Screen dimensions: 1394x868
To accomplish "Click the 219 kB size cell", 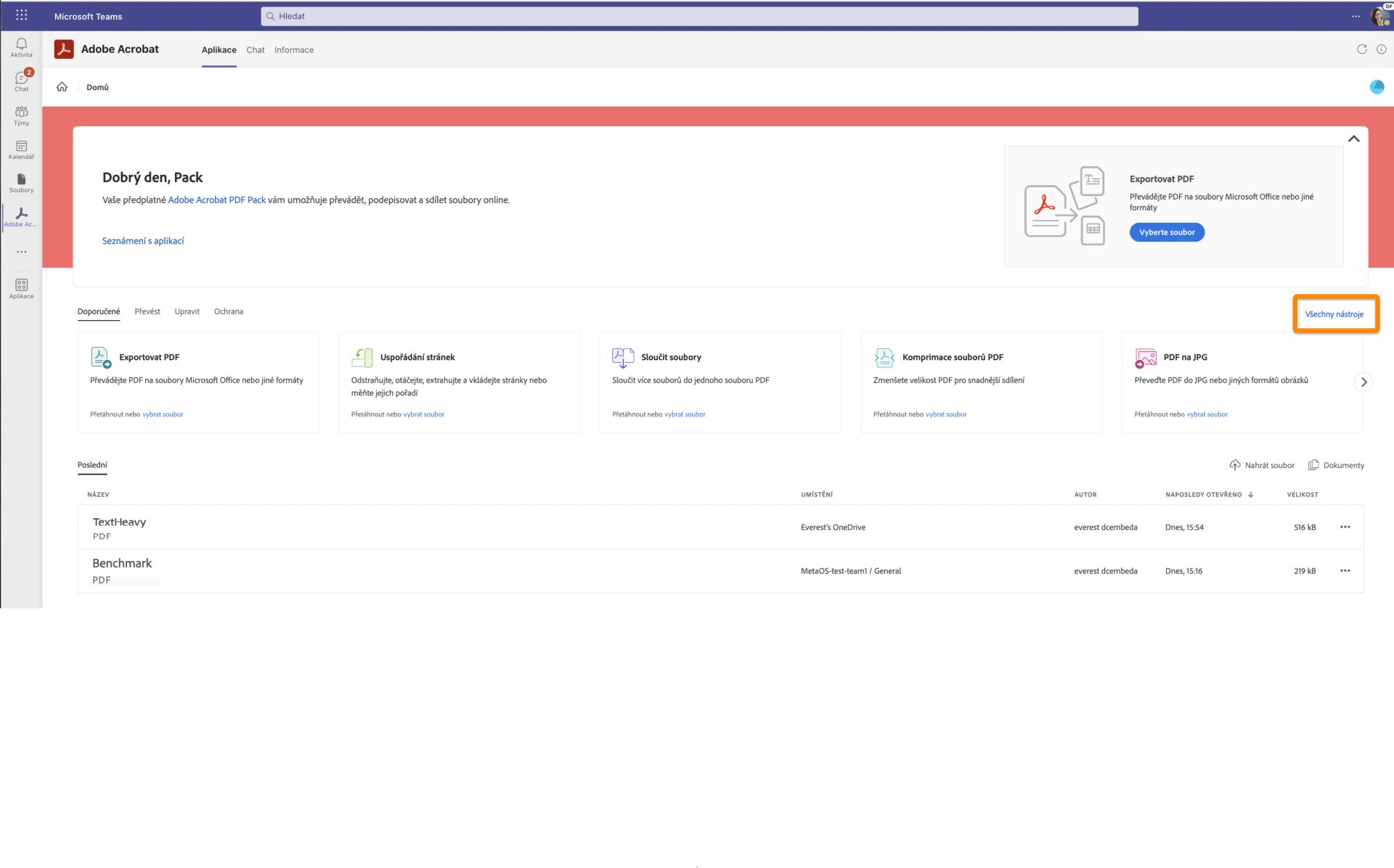I will click(1304, 571).
